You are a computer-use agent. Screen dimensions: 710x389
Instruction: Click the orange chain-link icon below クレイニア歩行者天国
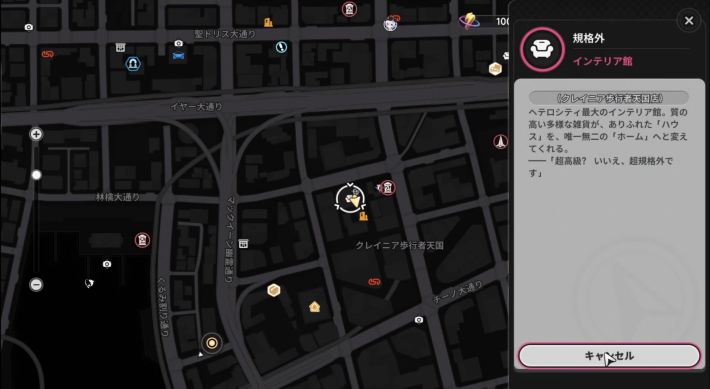(374, 282)
